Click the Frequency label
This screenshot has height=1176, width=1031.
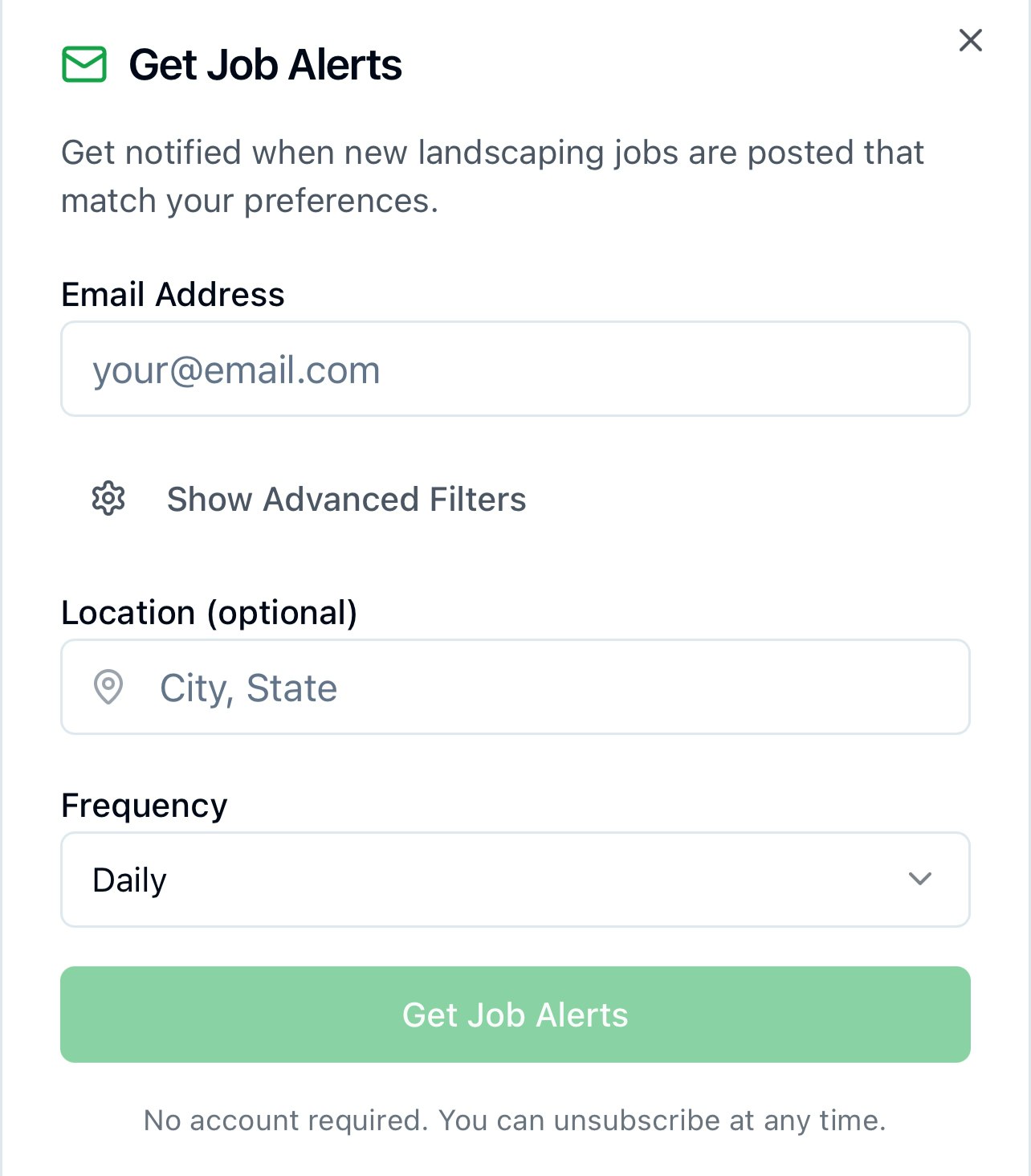coord(145,805)
